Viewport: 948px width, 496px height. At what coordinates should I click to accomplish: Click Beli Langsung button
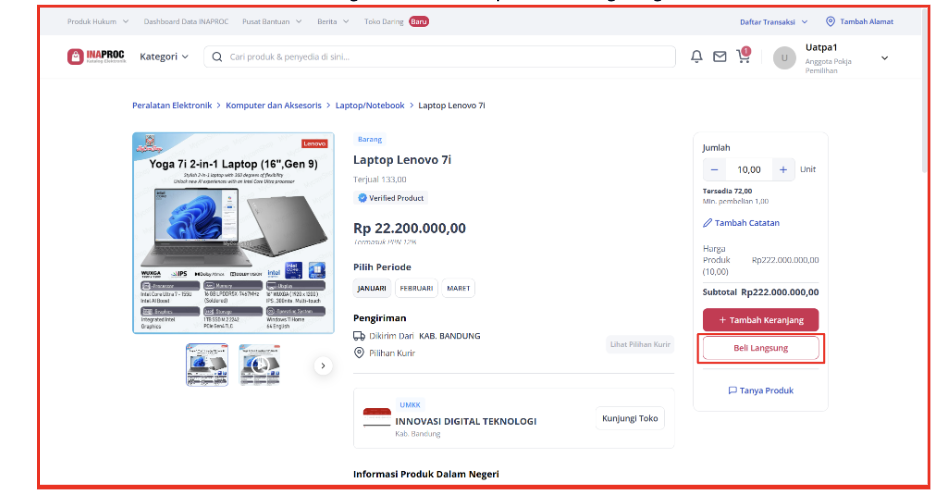[761, 348]
